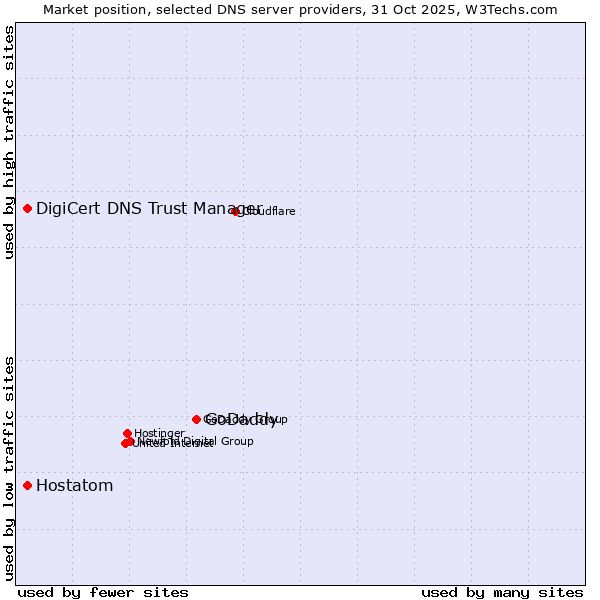Click the chart title mentioning W3Techs.com
Viewport: 600px width, 600px height.
pos(301,9)
